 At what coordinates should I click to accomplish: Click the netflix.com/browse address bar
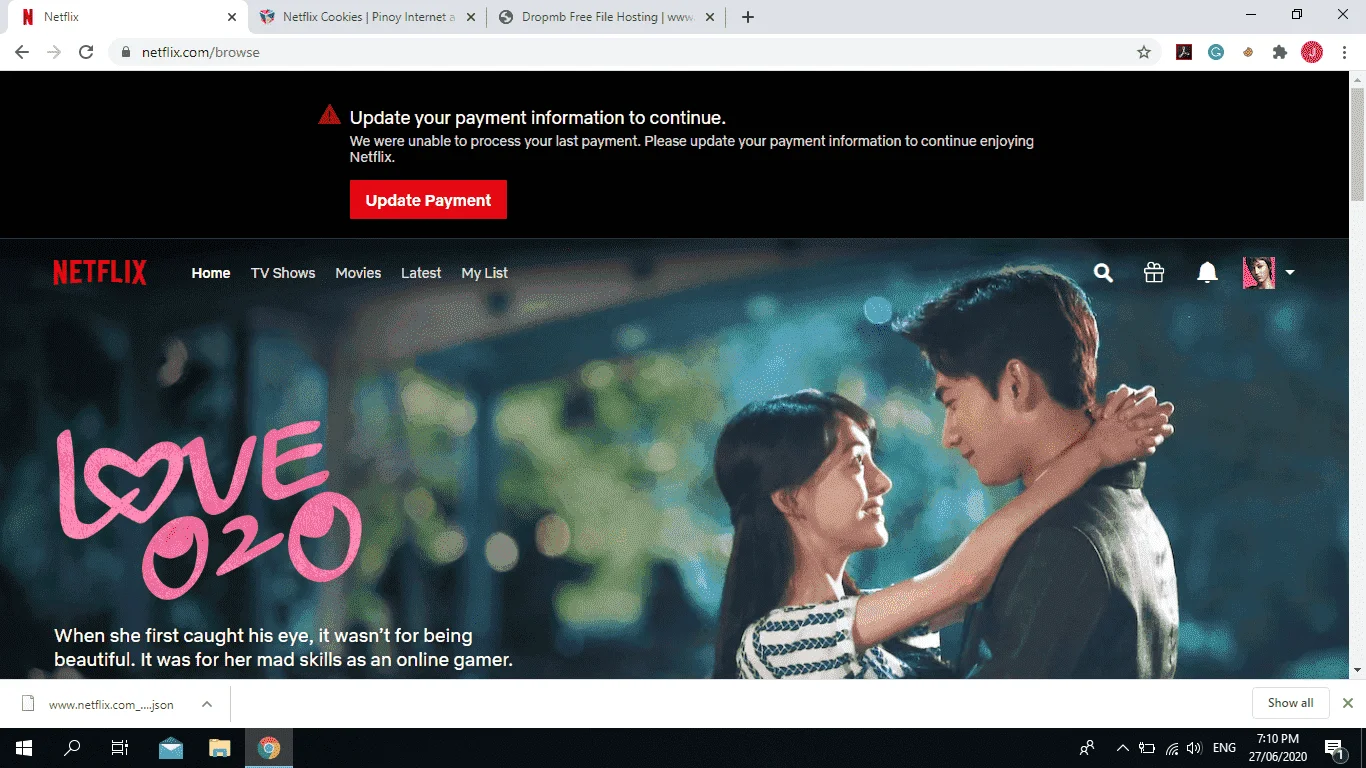click(636, 52)
